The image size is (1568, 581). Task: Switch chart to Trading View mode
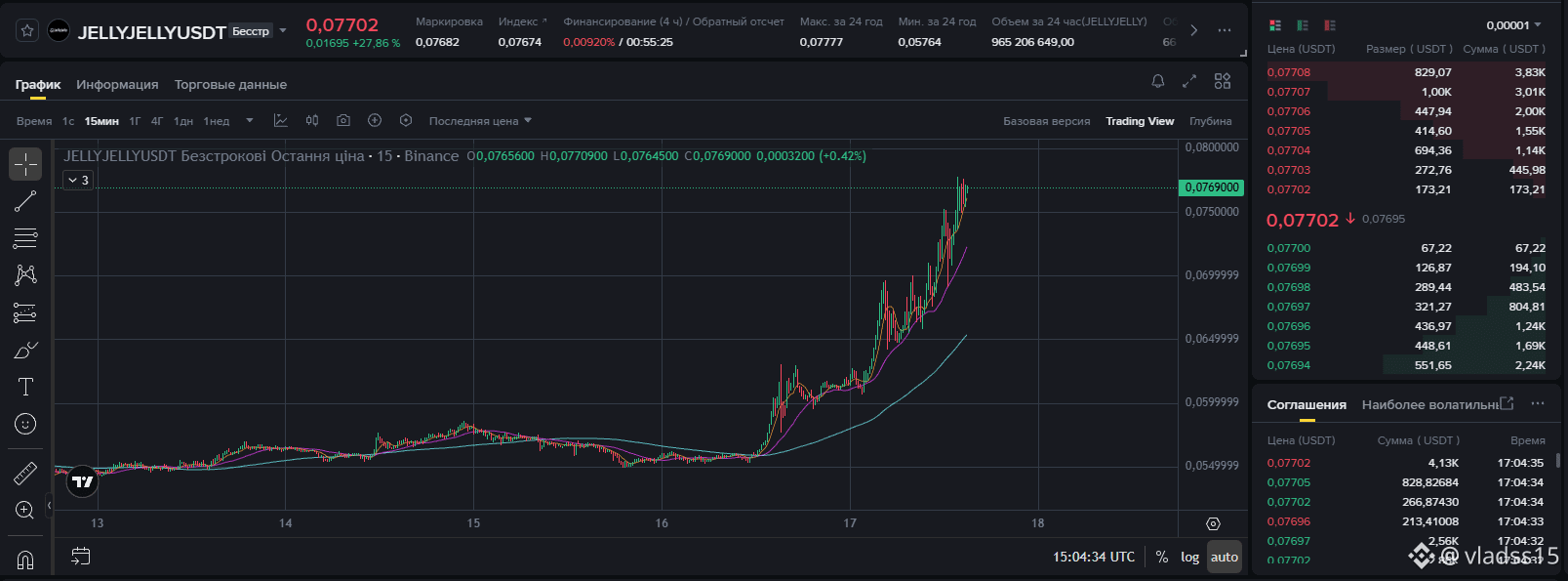pyautogui.click(x=1140, y=121)
